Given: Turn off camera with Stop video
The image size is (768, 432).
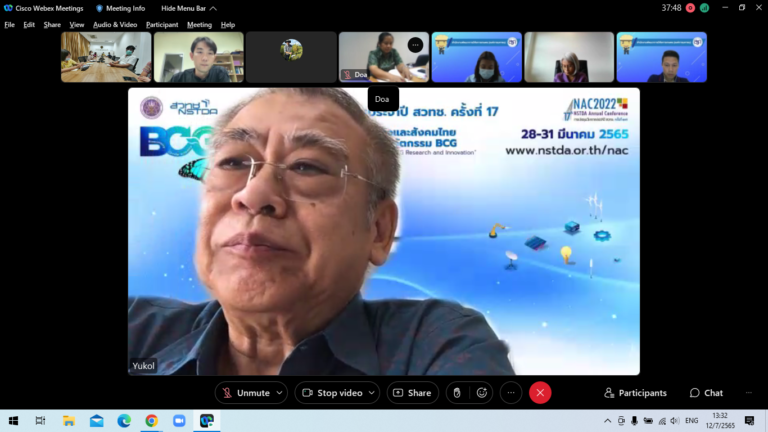Looking at the screenshot, I should (x=331, y=393).
